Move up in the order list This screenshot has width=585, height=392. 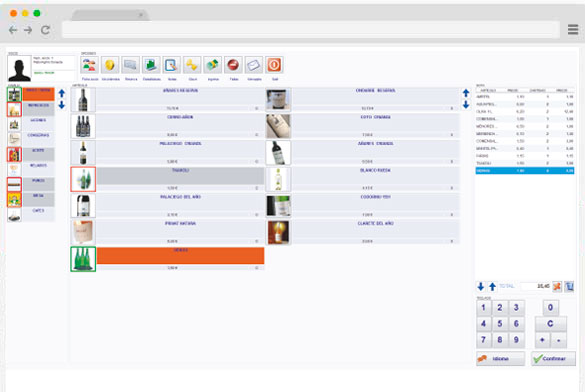(492, 286)
